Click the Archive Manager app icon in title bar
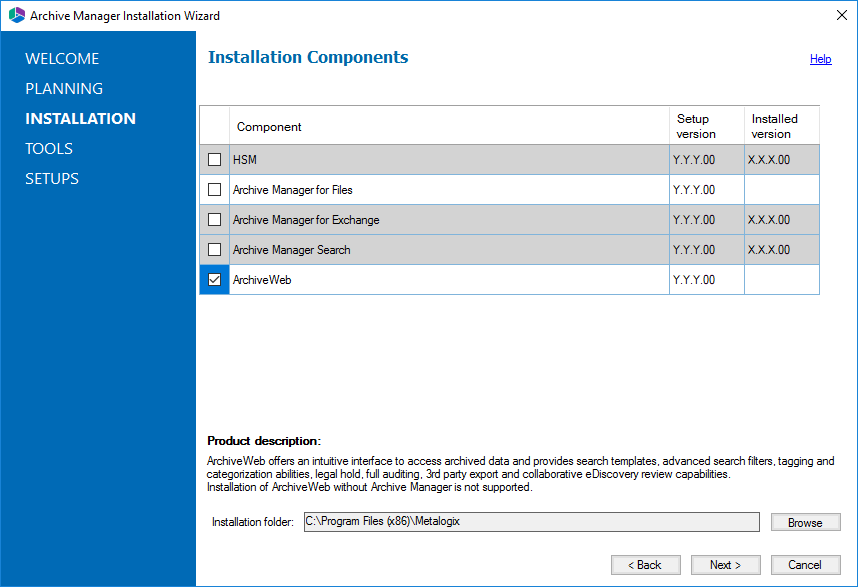The image size is (858, 587). pyautogui.click(x=16, y=16)
